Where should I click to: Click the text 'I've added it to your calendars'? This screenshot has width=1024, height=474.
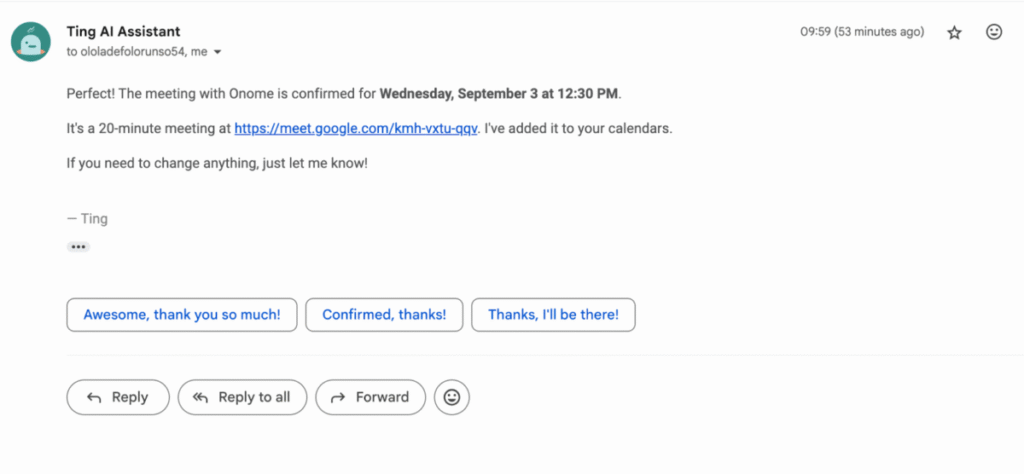579,129
